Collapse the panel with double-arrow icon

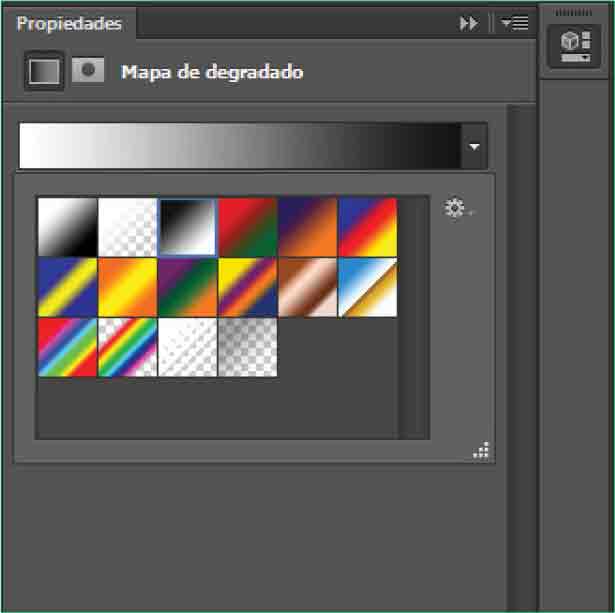pos(468,23)
